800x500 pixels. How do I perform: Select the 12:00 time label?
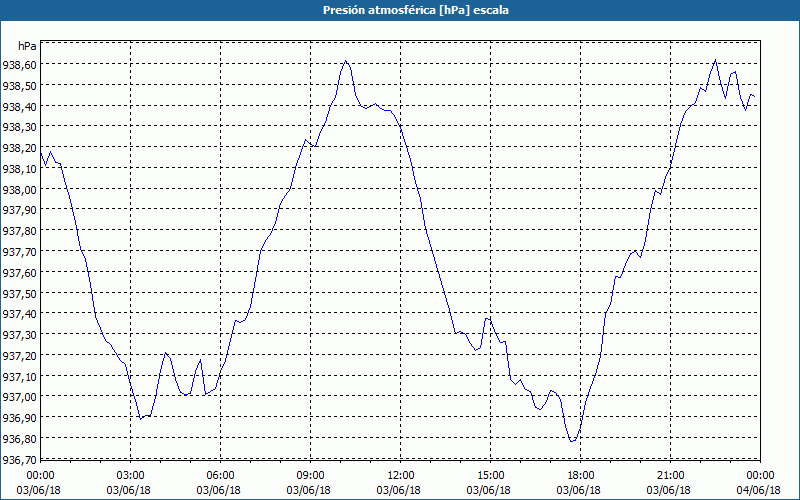pos(401,476)
